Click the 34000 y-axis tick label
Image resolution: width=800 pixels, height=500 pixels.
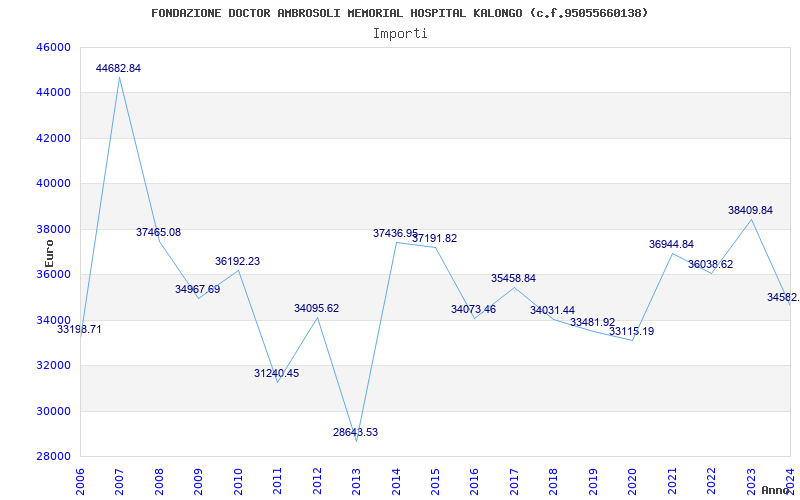[53, 320]
